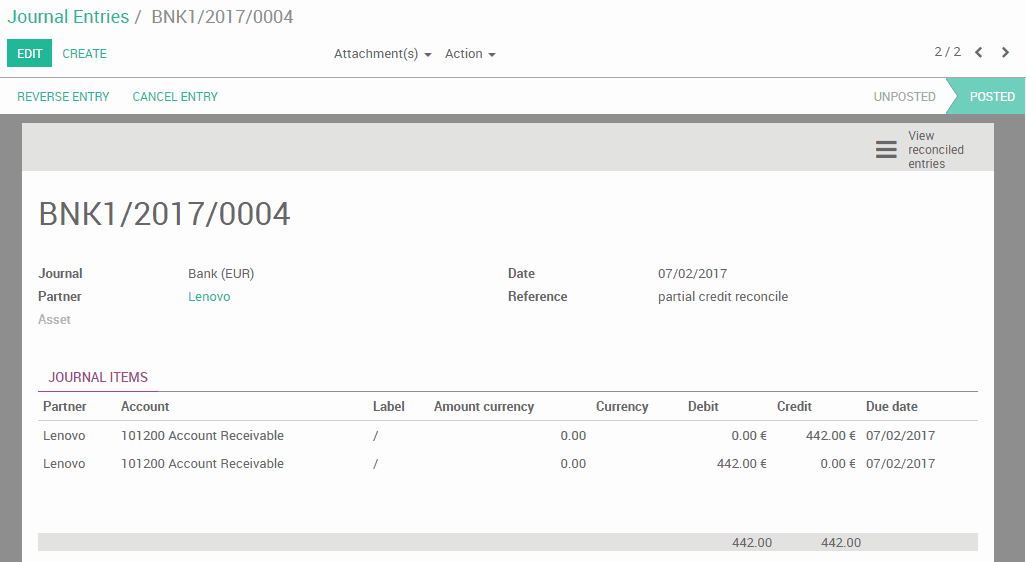Go to the next record arrow
The width and height of the screenshot is (1026, 562).
[x=1006, y=53]
